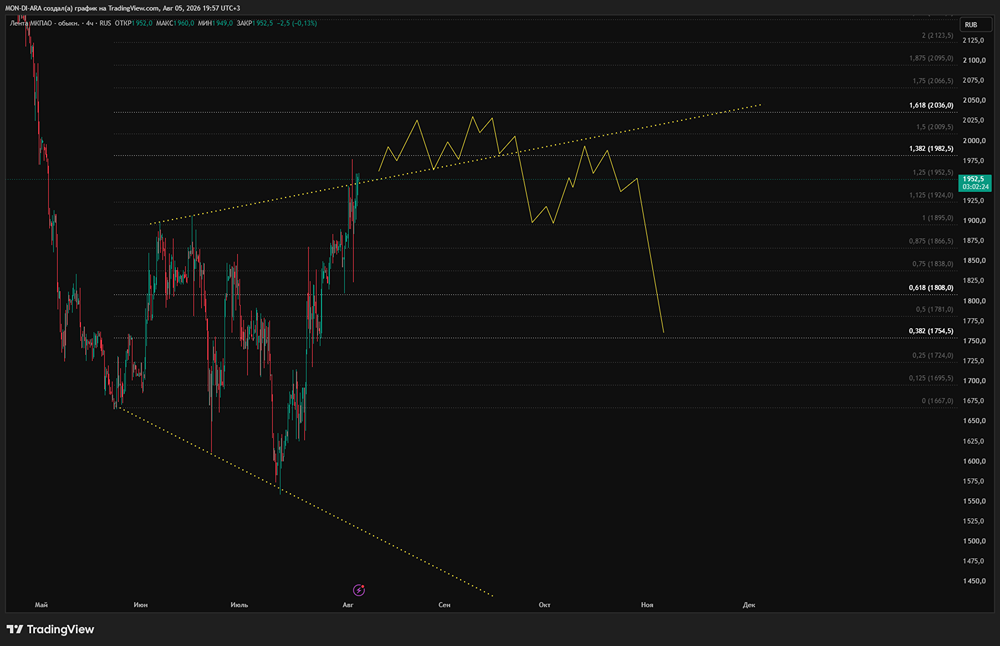Click the 1700,0 price scale label
The height and width of the screenshot is (646, 1000).
pos(974,381)
